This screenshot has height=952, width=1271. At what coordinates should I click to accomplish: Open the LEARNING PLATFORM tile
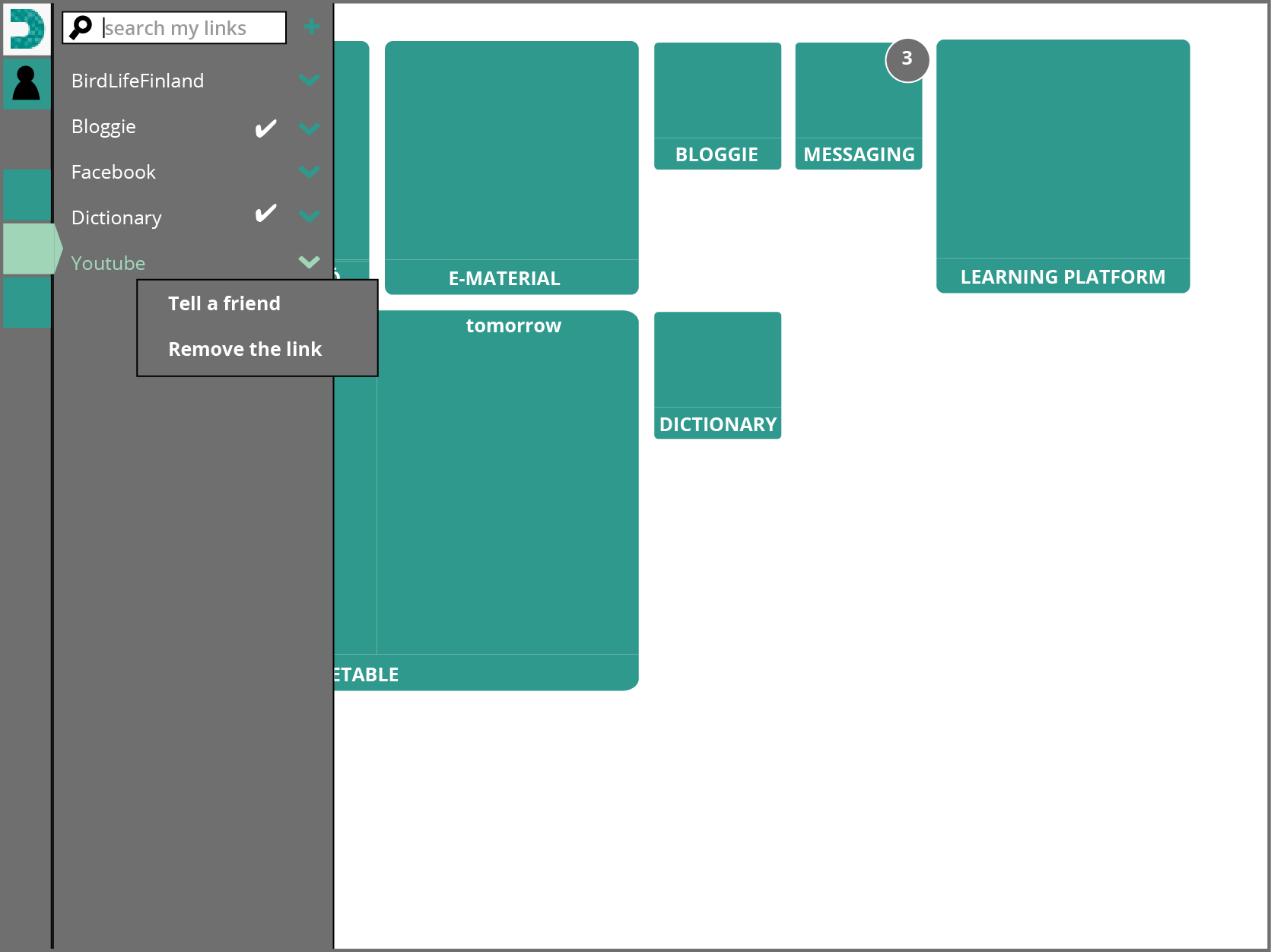1063,166
